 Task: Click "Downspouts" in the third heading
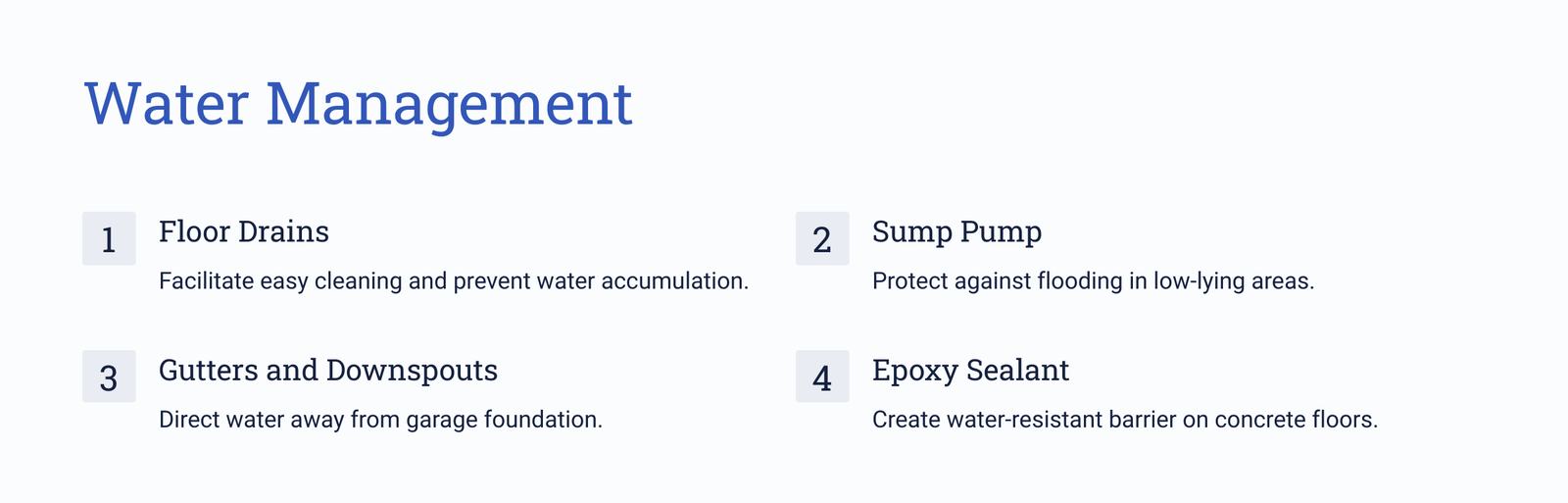412,371
